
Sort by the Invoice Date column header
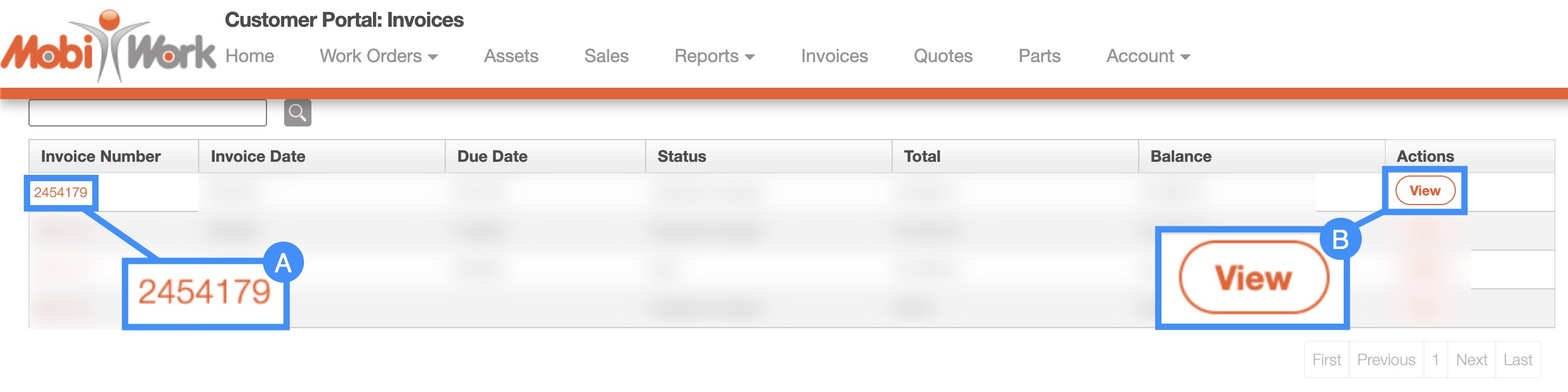[258, 157]
